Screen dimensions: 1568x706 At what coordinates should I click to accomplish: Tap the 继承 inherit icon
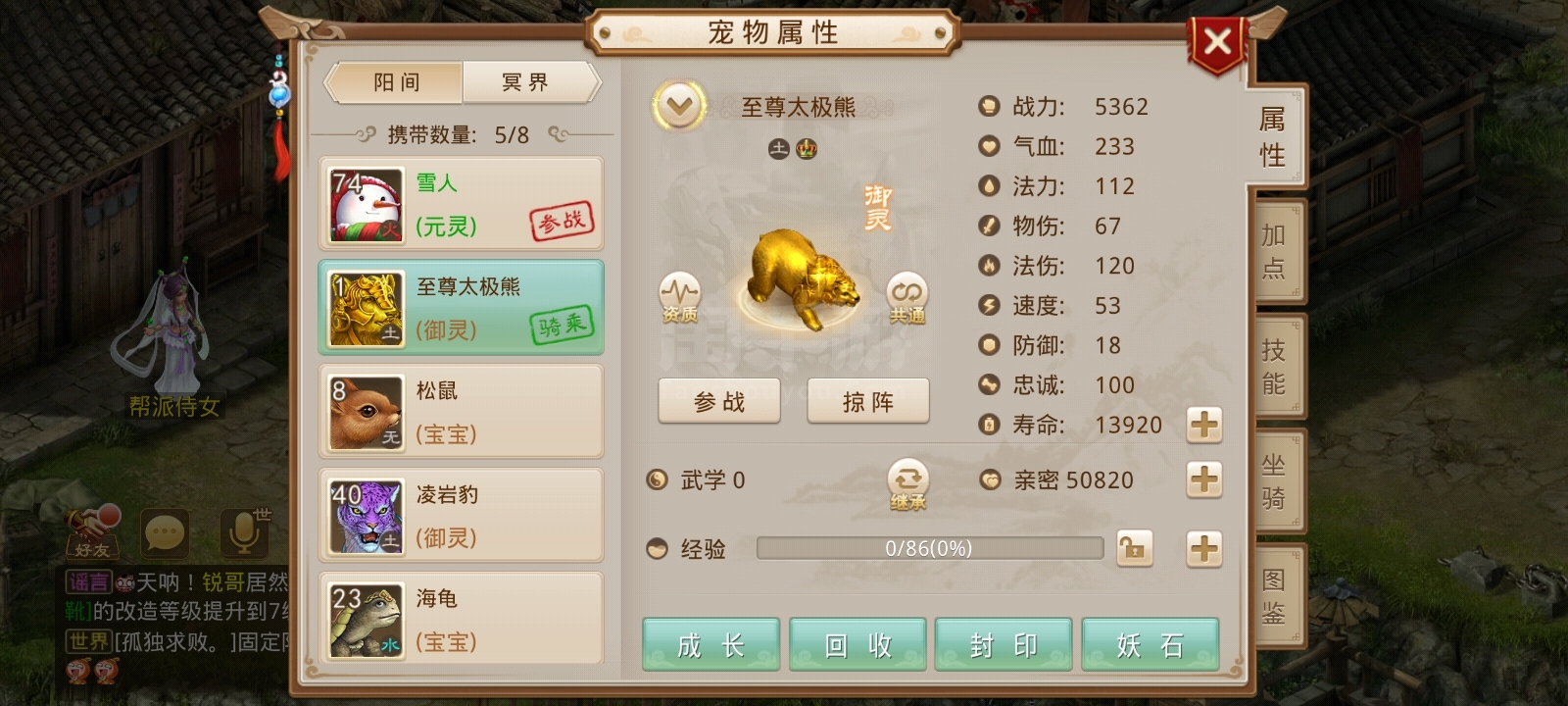(x=907, y=484)
